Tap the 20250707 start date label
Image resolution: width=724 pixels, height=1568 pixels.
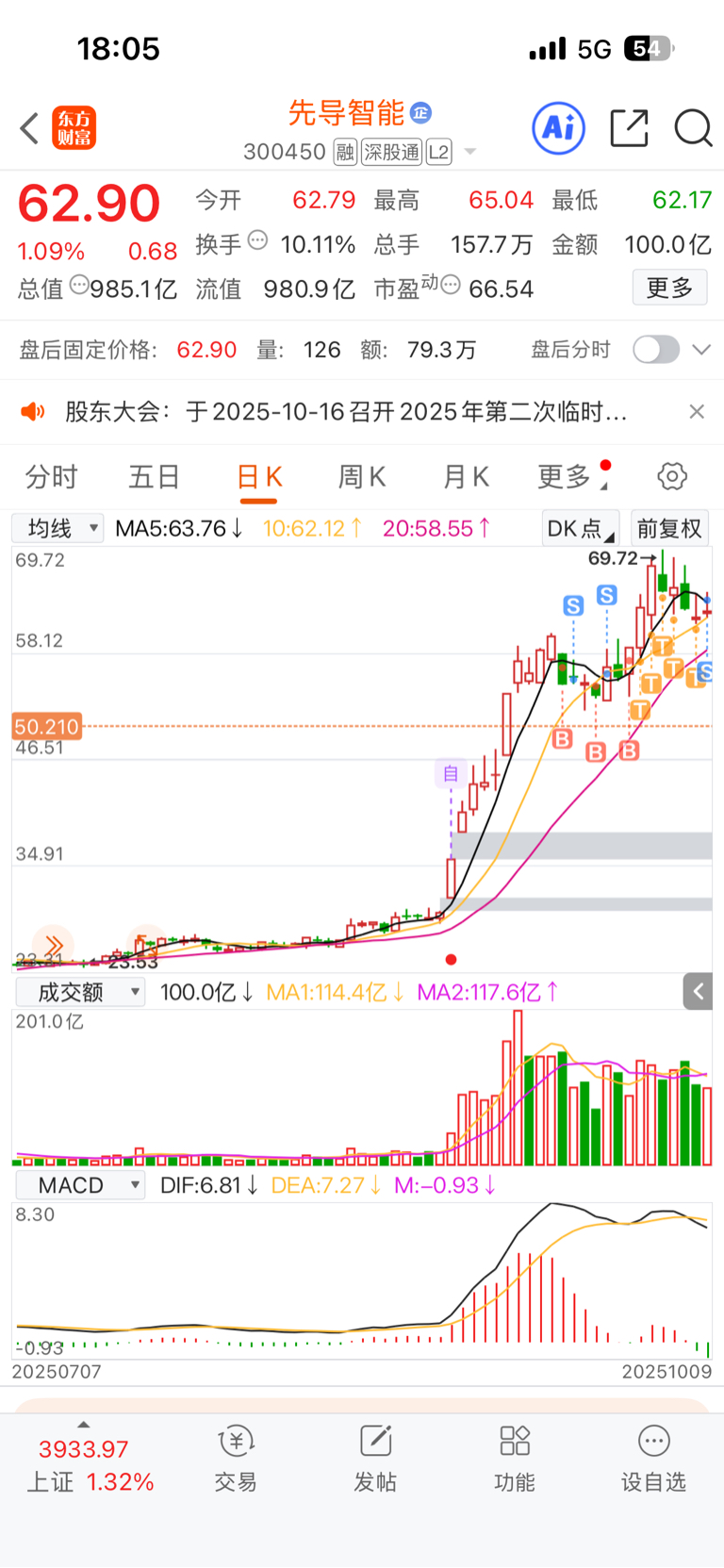pyautogui.click(x=57, y=1372)
